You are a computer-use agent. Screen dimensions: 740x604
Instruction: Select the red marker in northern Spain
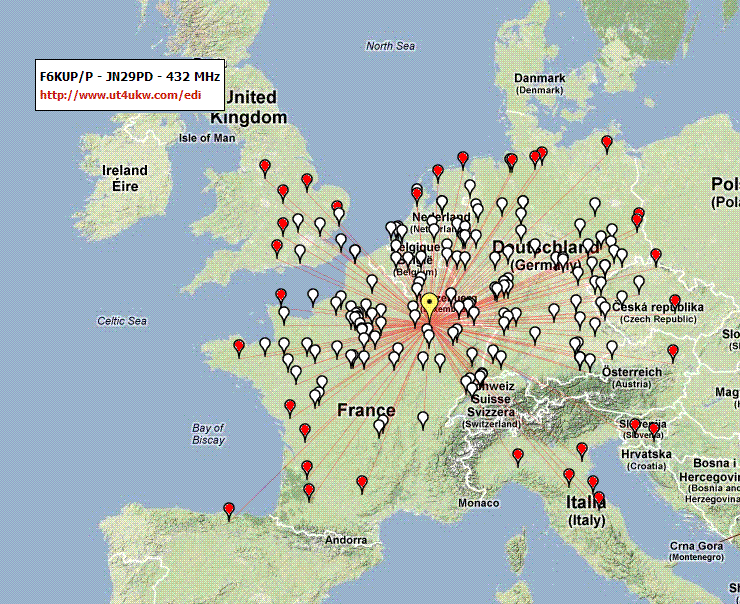(x=229, y=512)
